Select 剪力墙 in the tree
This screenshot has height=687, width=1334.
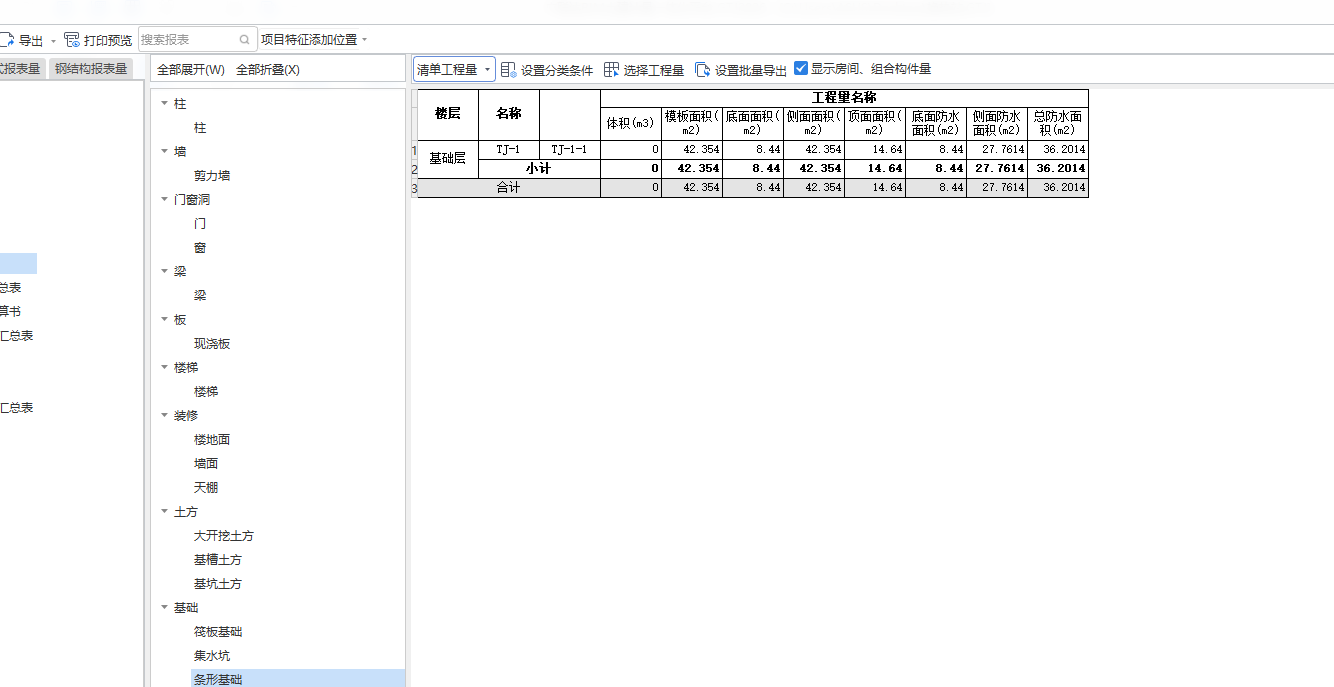click(212, 176)
